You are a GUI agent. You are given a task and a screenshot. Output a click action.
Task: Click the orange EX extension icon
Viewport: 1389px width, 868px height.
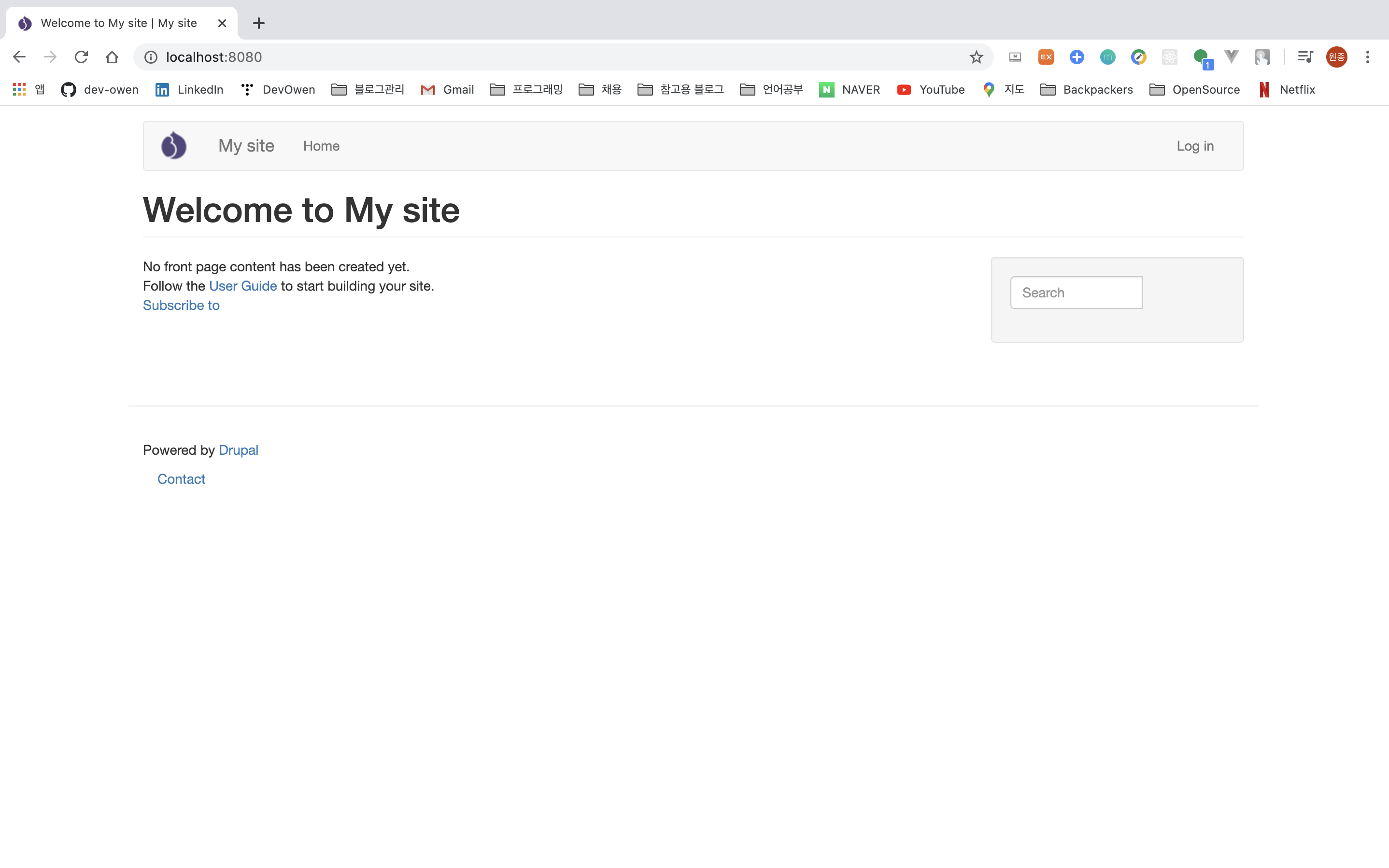pos(1046,57)
